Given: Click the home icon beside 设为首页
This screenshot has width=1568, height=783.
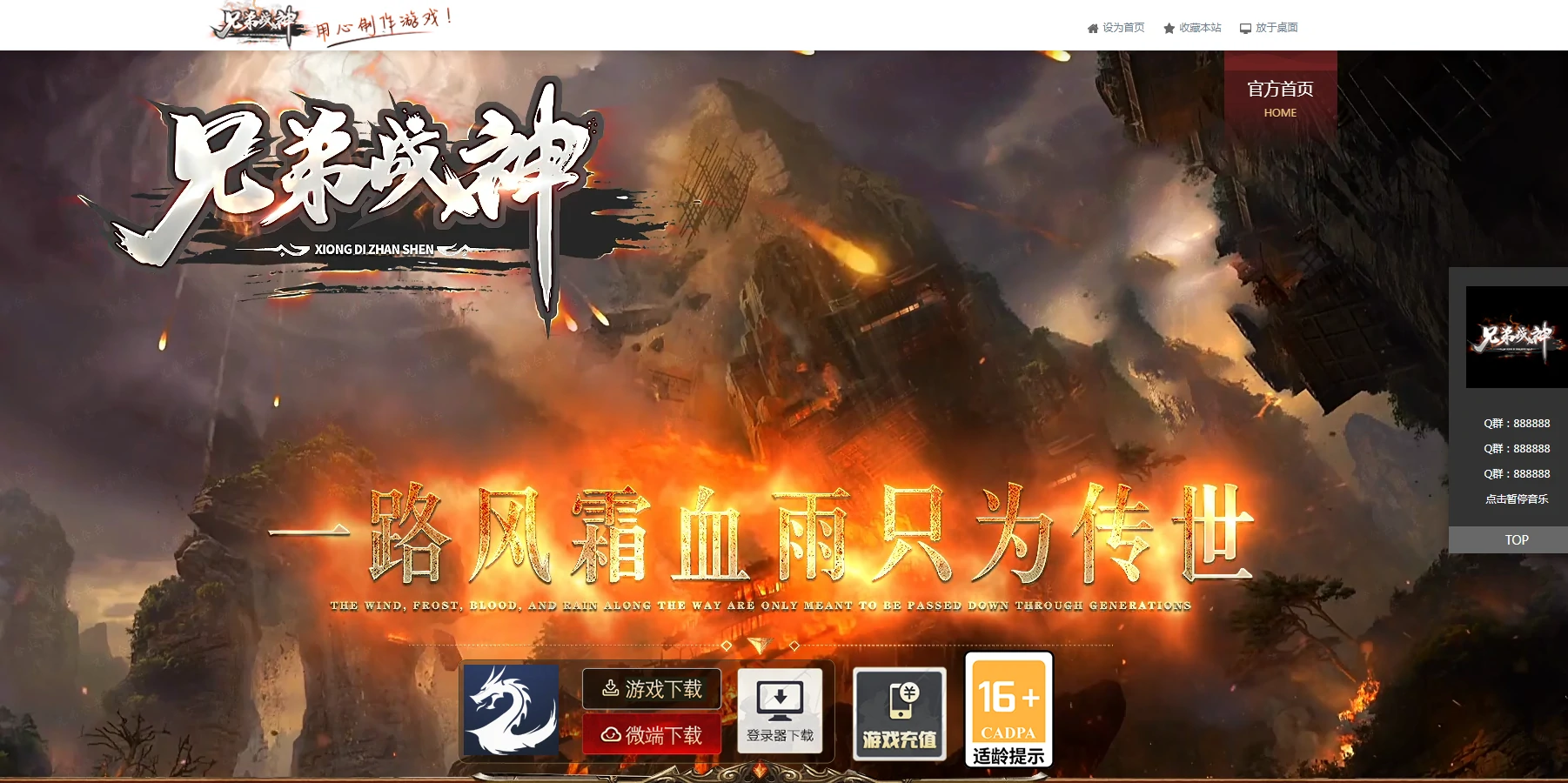Looking at the screenshot, I should (1091, 27).
